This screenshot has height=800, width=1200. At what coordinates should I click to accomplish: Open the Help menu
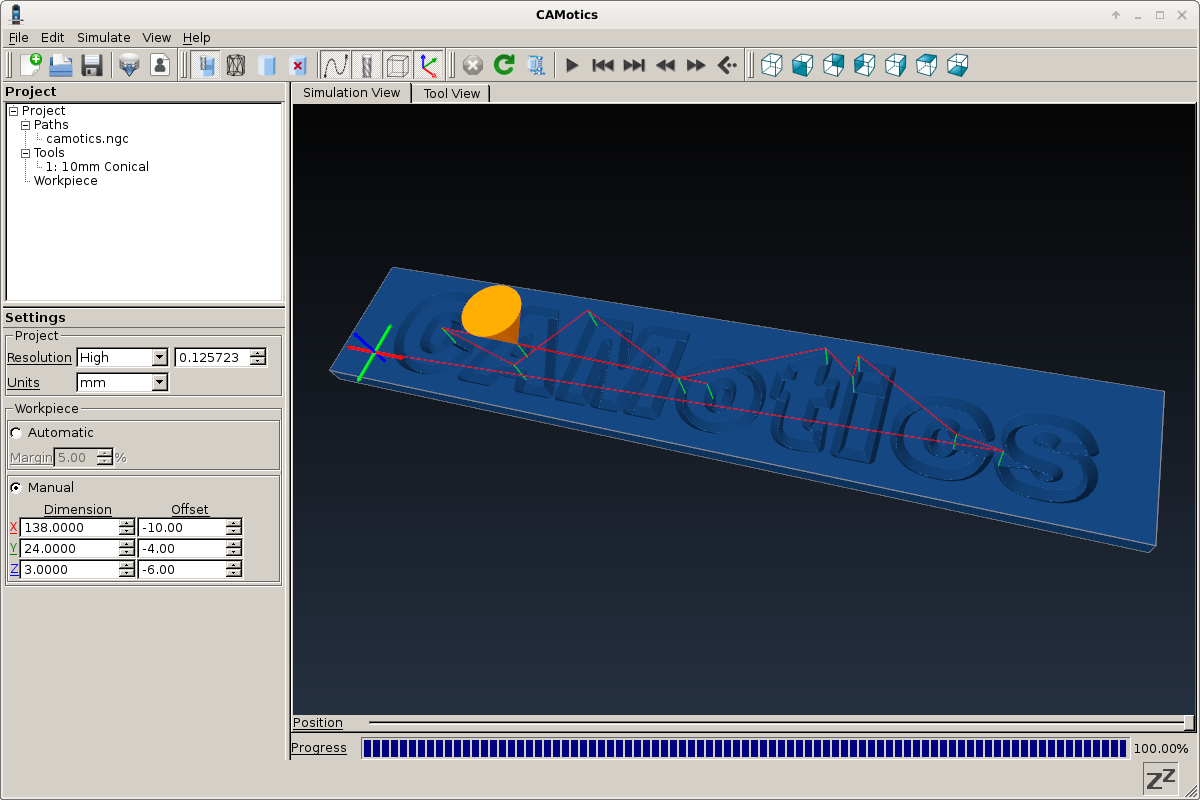[197, 37]
